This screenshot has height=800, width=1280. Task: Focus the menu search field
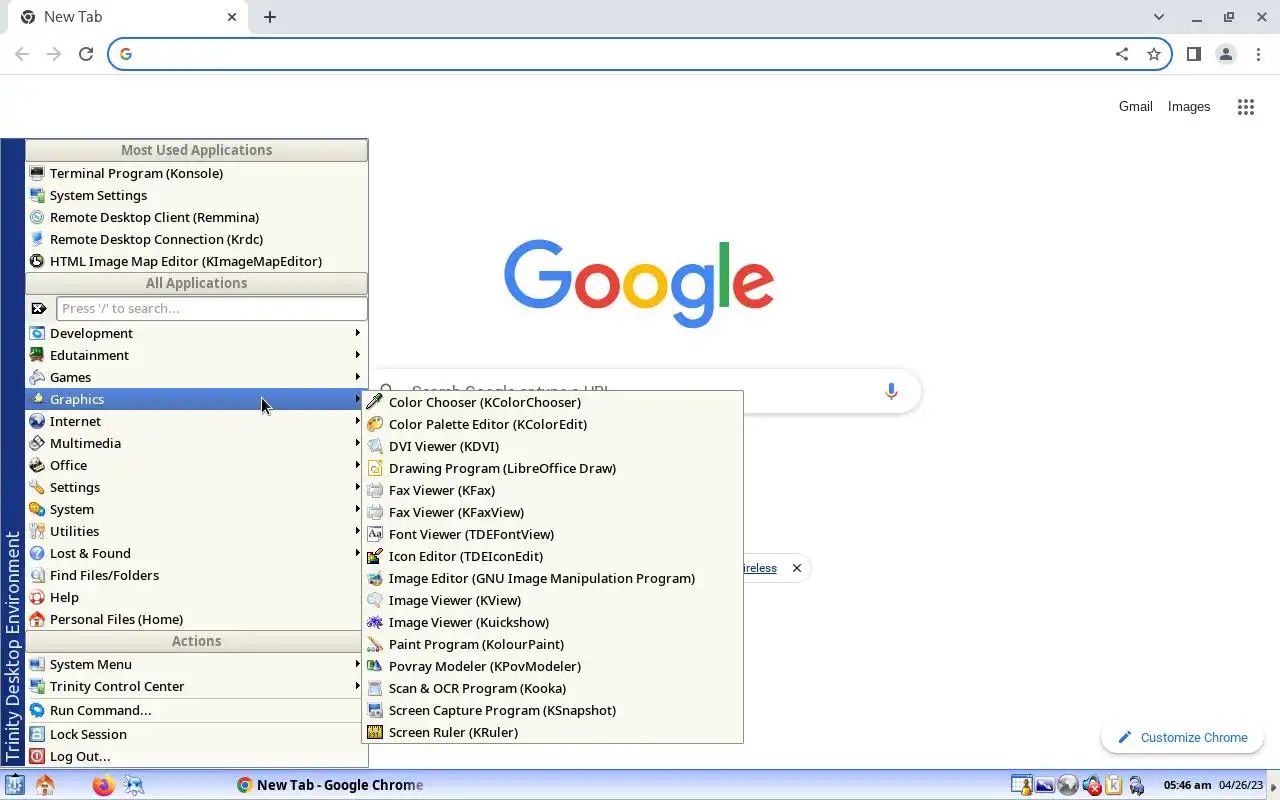point(212,309)
